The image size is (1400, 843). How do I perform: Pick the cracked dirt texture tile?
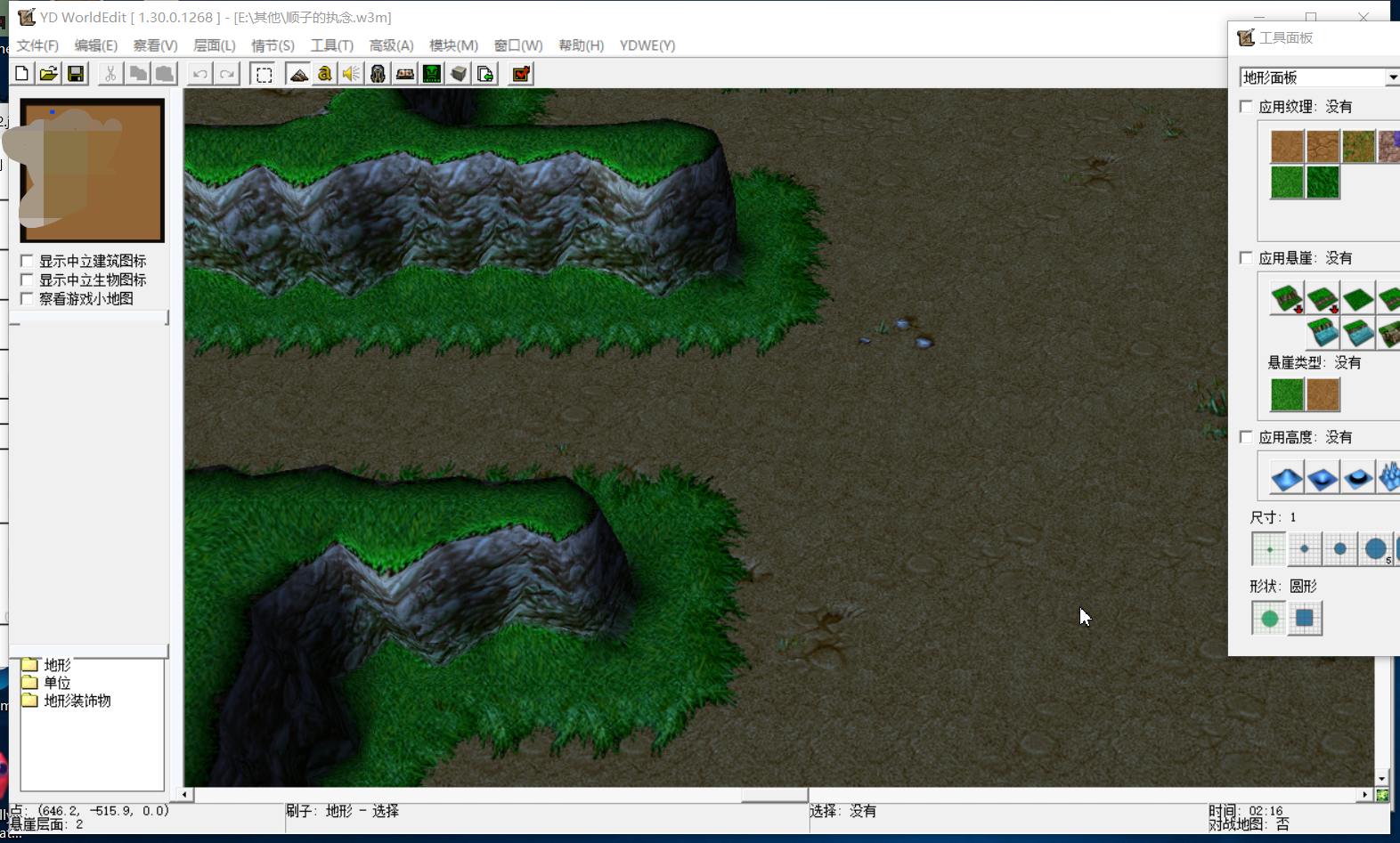click(x=1323, y=147)
